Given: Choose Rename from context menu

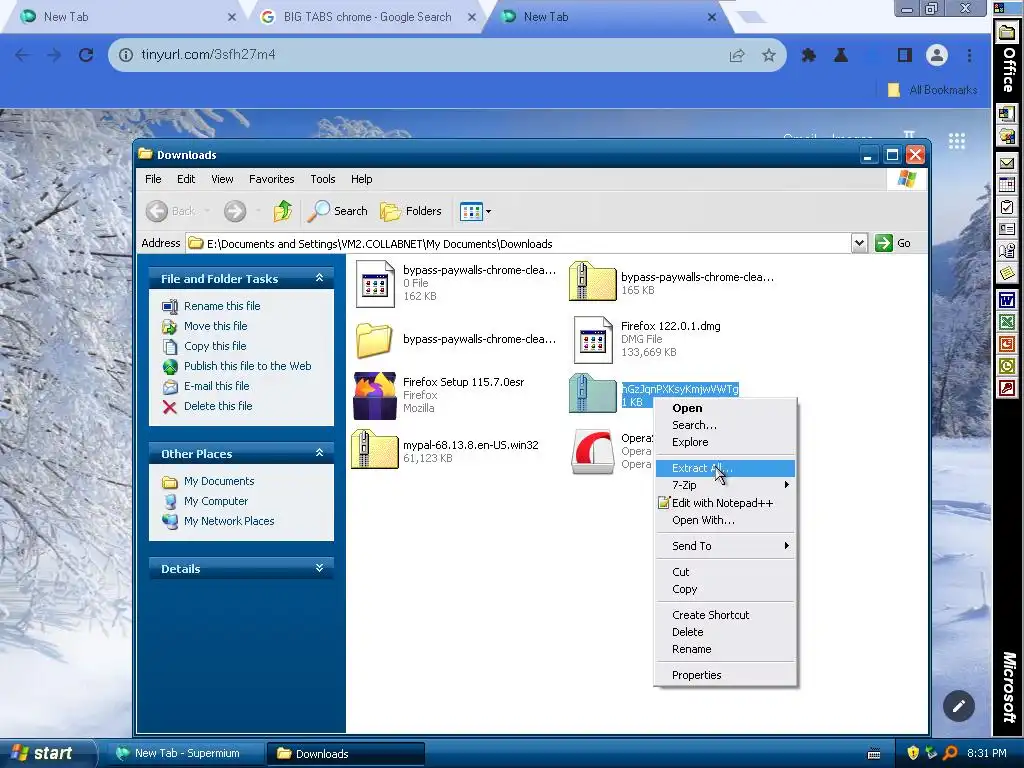Looking at the screenshot, I should pyautogui.click(x=725, y=649).
